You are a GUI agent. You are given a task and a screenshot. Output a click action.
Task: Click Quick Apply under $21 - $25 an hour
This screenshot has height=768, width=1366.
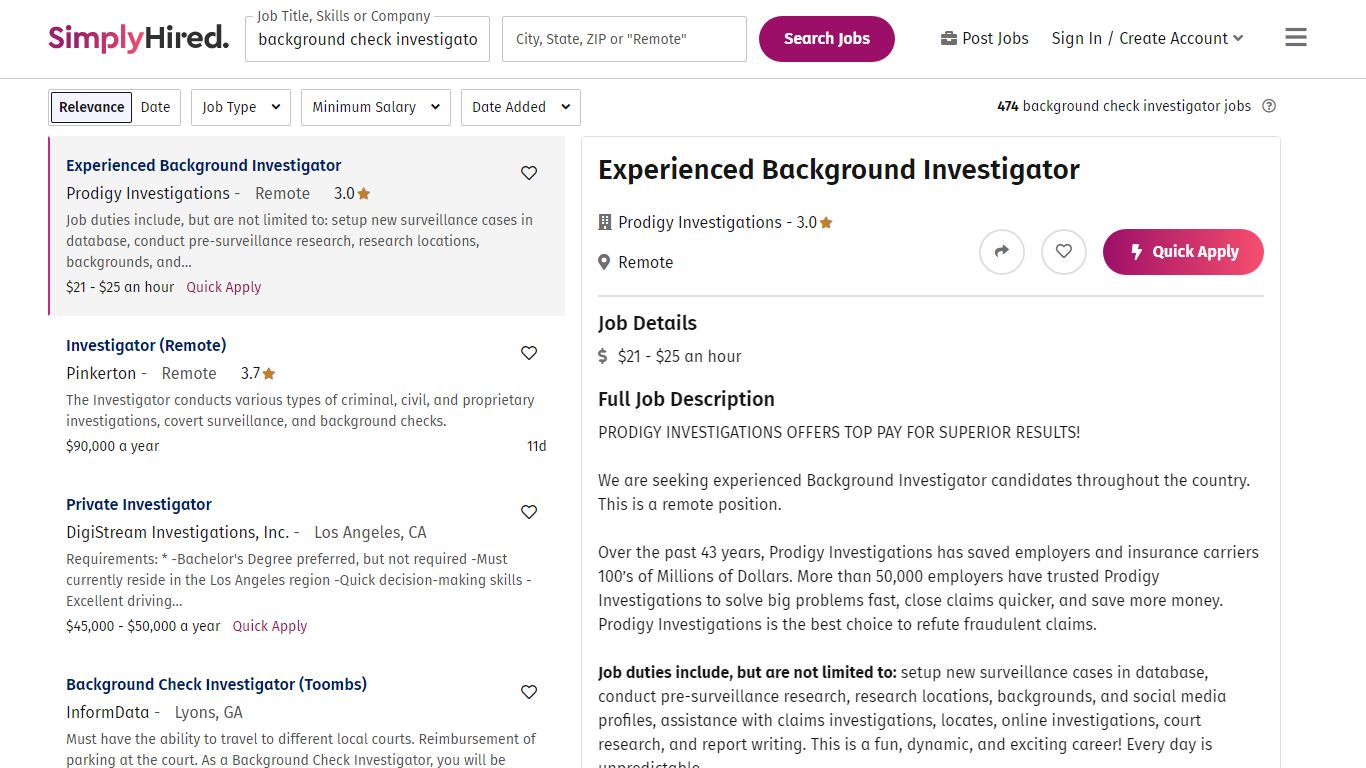pos(224,287)
